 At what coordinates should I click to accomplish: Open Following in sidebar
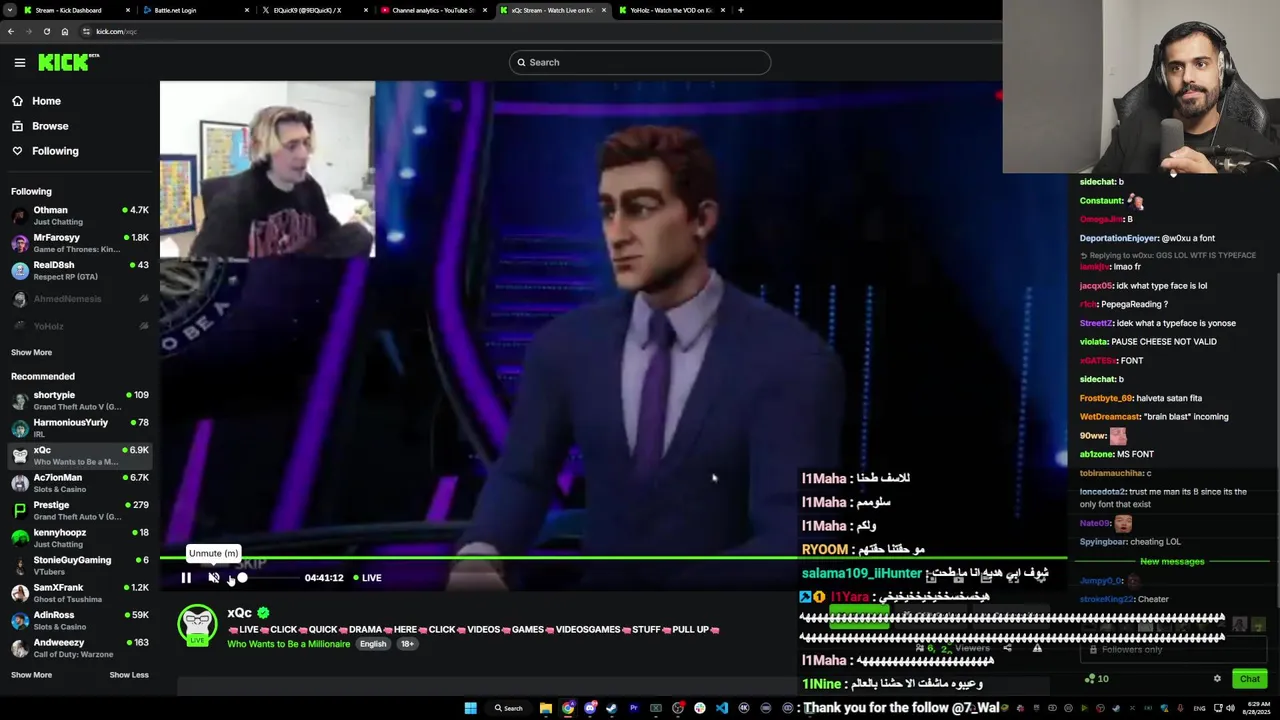click(55, 151)
